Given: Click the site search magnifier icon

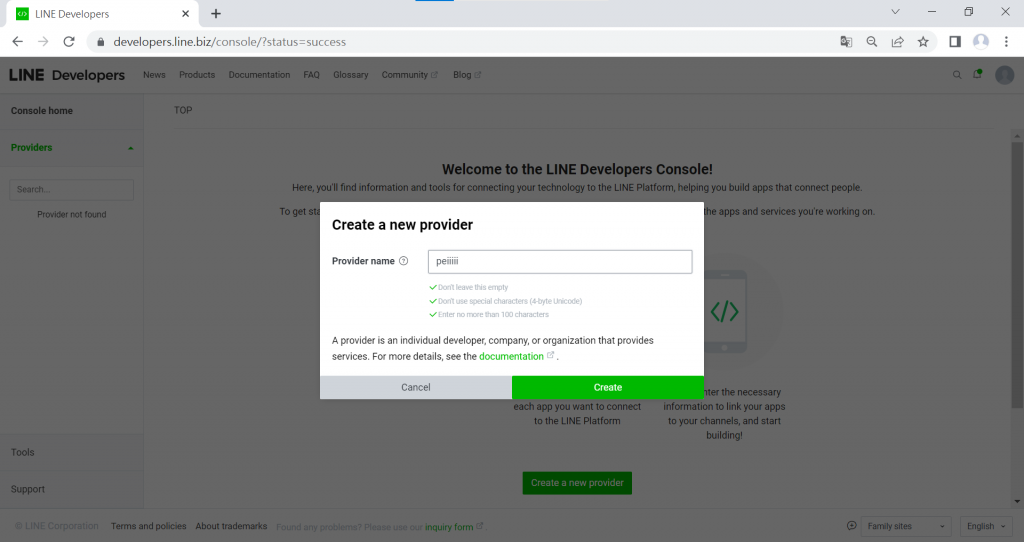Looking at the screenshot, I should (957, 75).
